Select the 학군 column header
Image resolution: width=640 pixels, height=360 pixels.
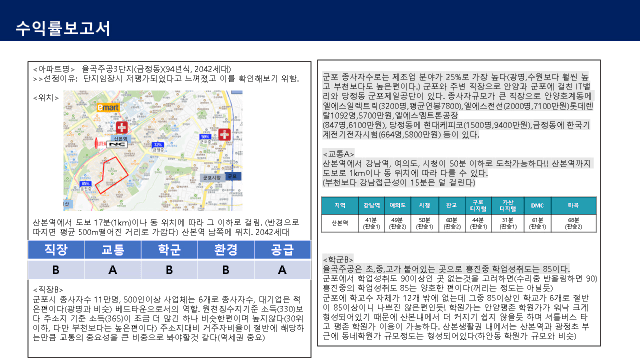pyautogui.click(x=169, y=249)
